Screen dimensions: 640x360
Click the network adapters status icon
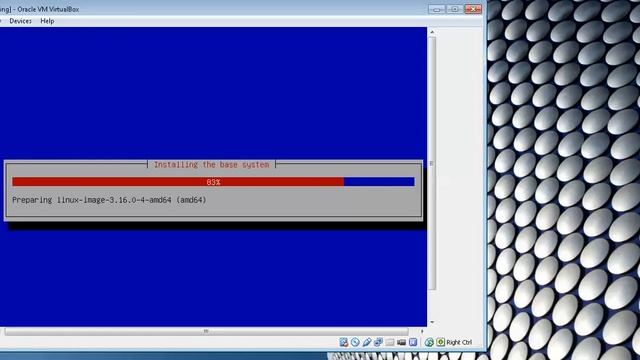[x=378, y=342]
